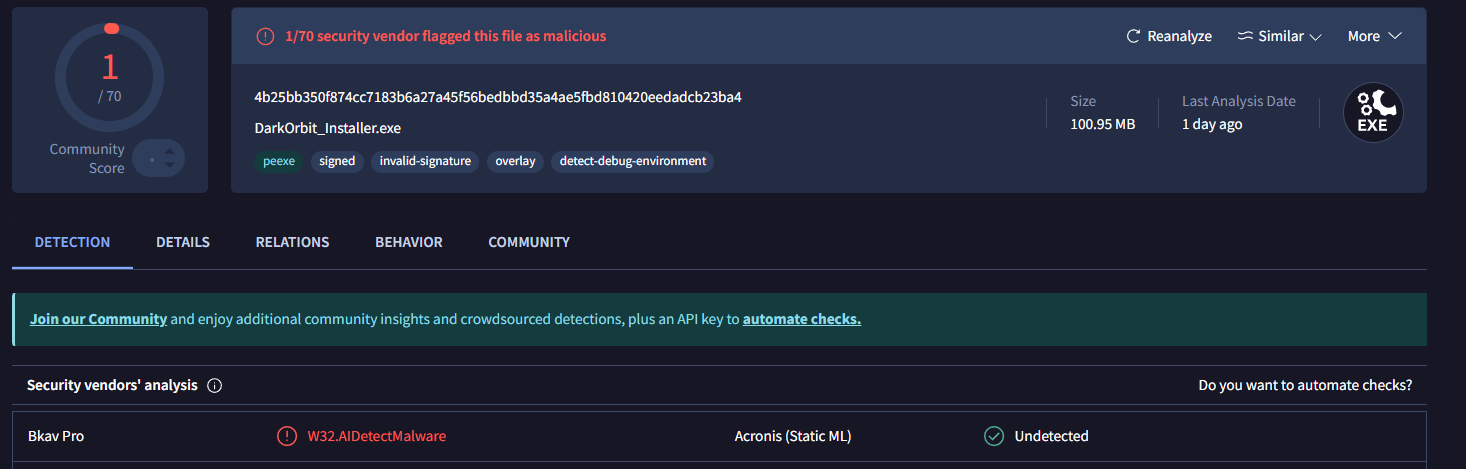Image resolution: width=1466 pixels, height=469 pixels.
Task: Click the peexe tag
Action: point(277,161)
